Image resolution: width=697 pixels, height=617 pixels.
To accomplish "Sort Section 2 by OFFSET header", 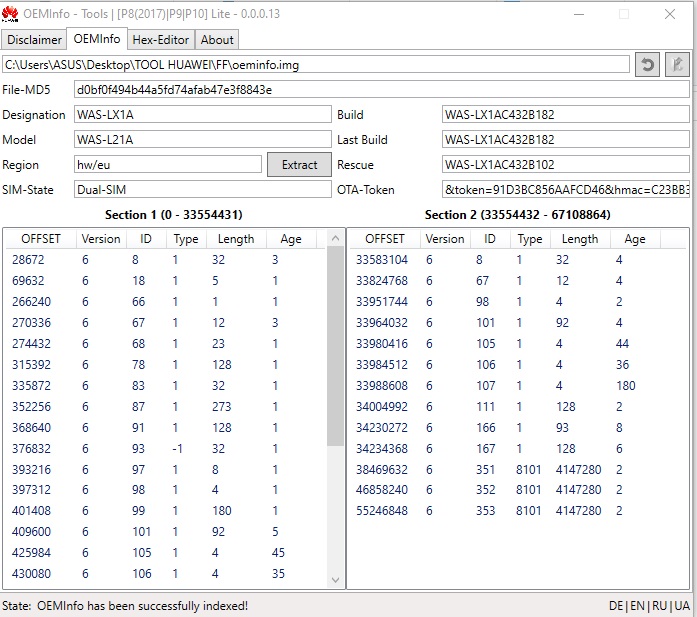I will [x=385, y=239].
